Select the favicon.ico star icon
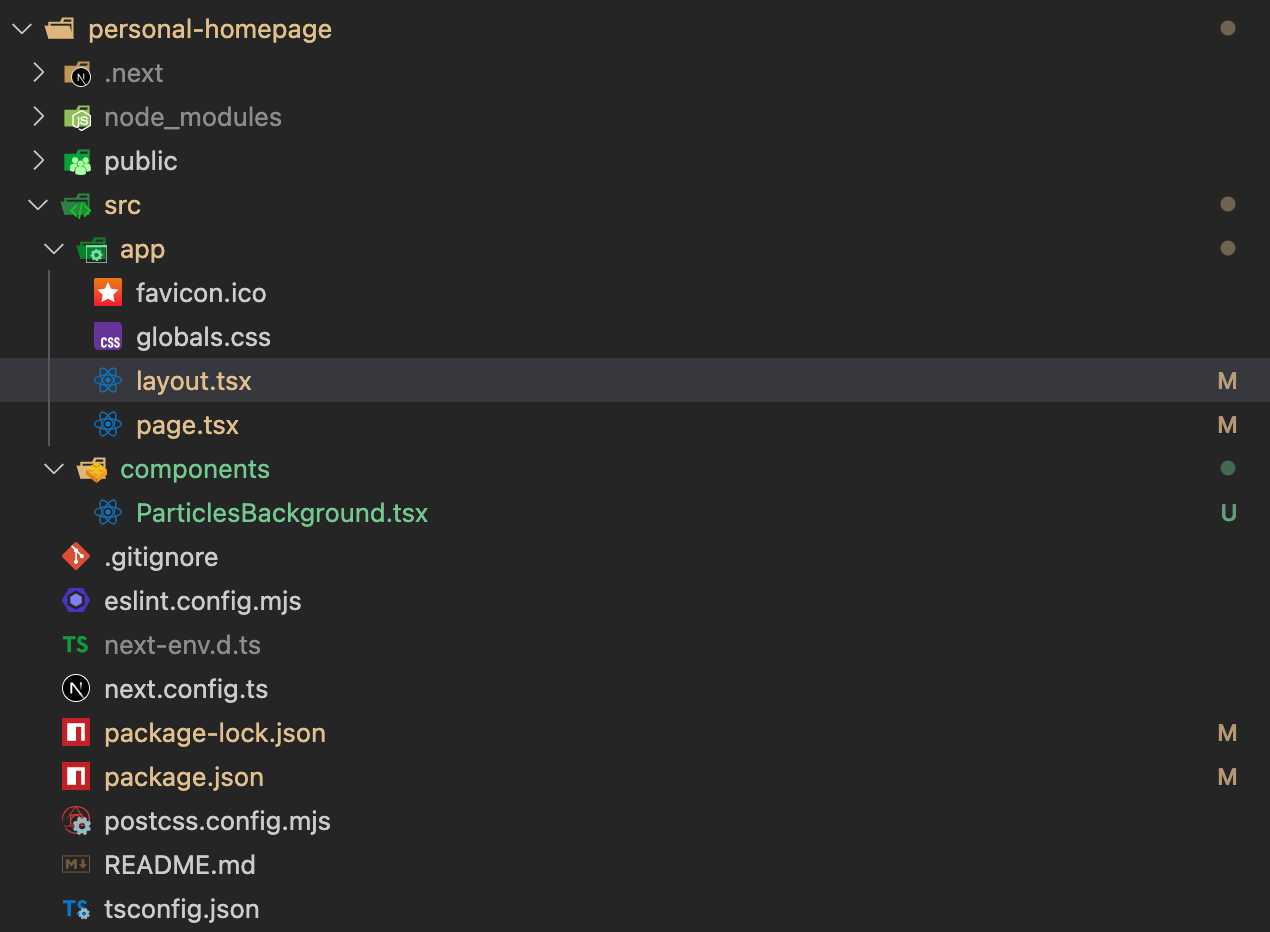The image size is (1270, 932). click(x=108, y=292)
